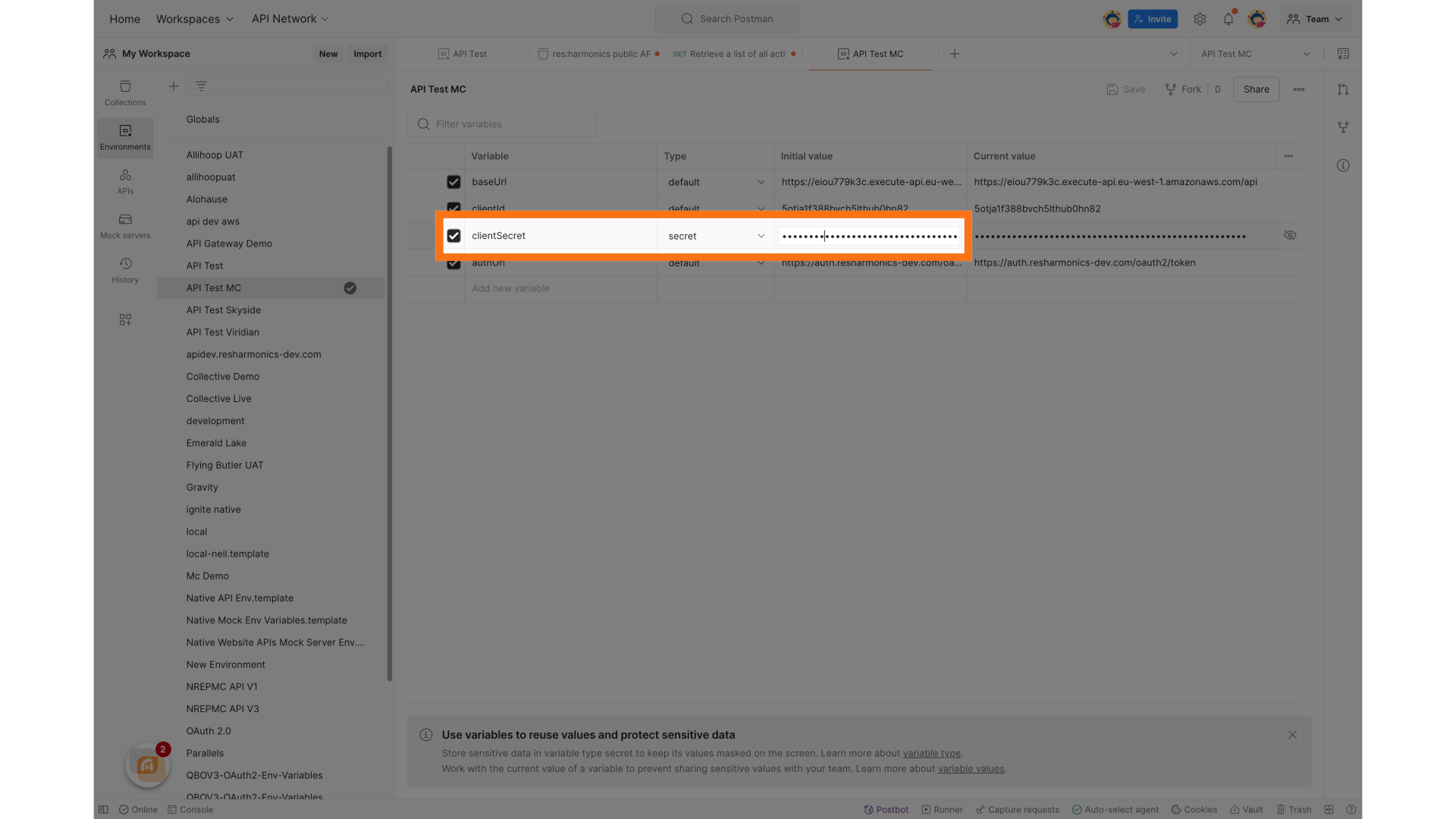Open the notifications bell
Viewport: 1456px width, 819px height.
(x=1228, y=19)
